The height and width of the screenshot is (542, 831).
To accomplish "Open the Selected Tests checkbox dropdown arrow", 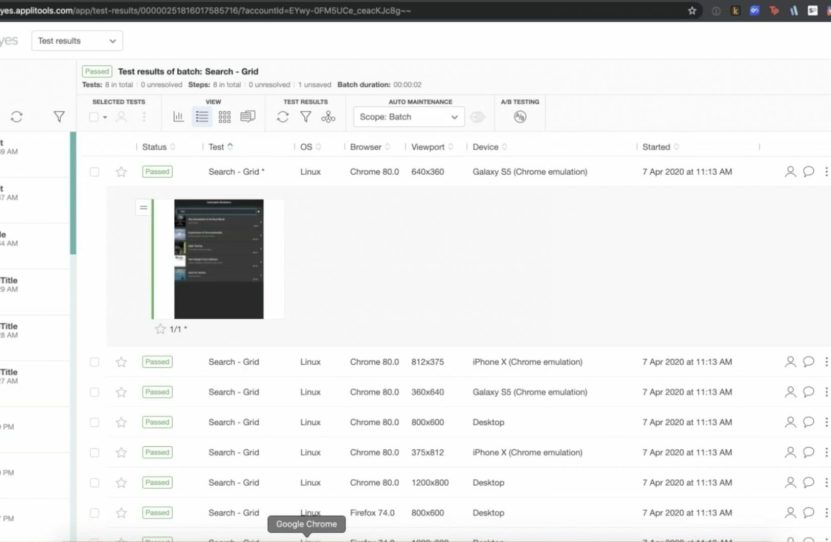I will coord(105,117).
